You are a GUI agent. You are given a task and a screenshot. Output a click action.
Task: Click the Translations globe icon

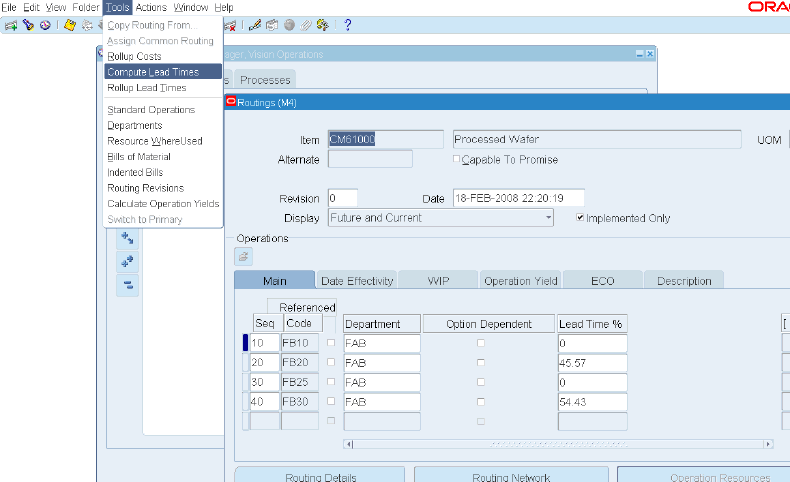tap(289, 25)
